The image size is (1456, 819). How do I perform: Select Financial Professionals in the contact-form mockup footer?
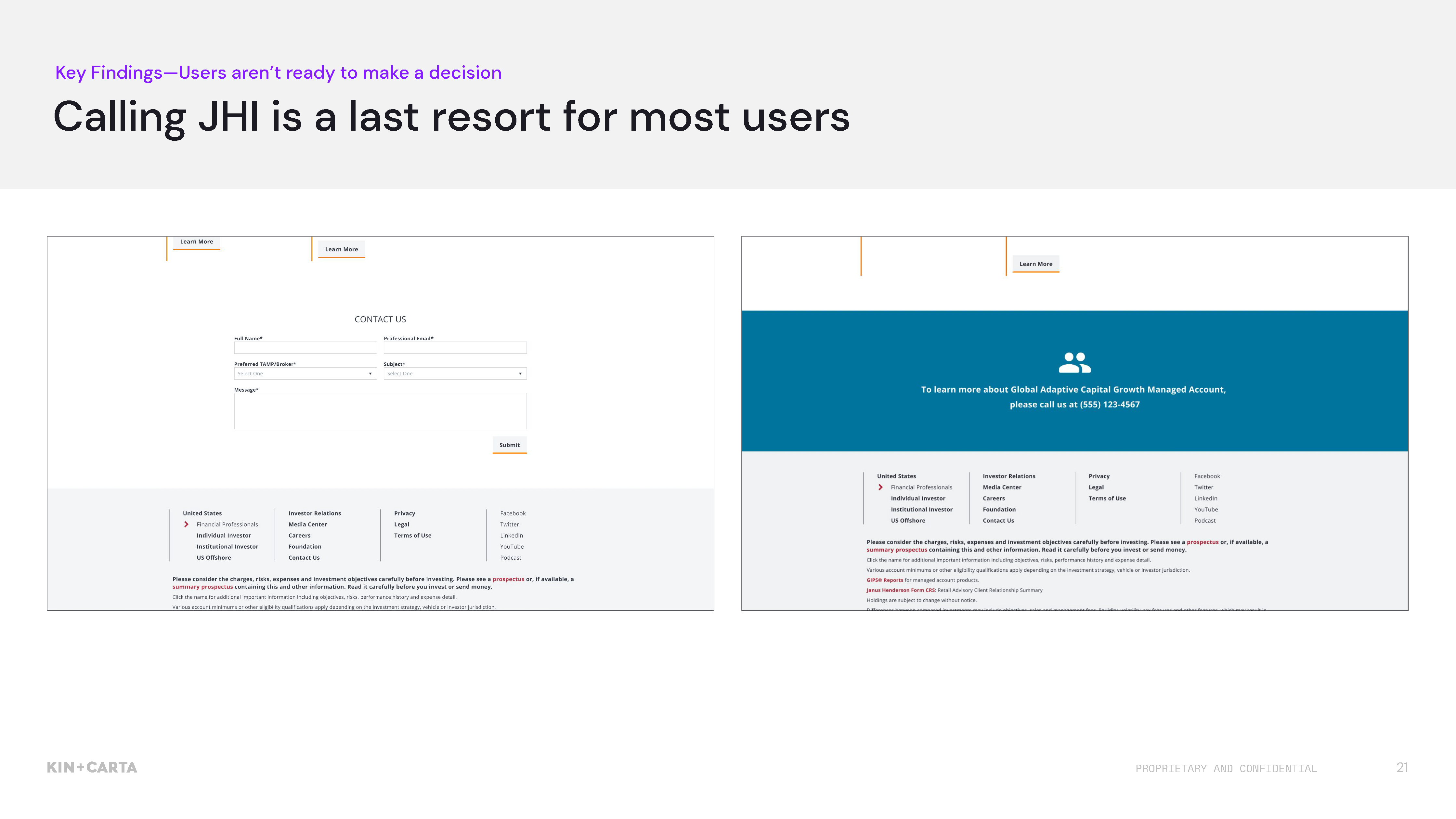[227, 525]
